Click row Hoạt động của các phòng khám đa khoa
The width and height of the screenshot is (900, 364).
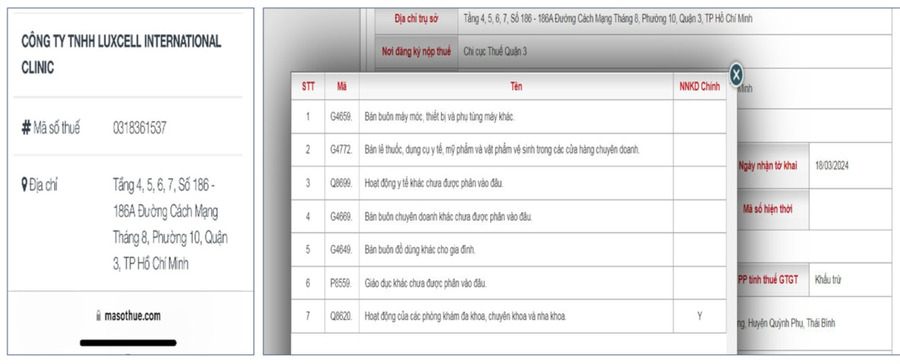click(509, 316)
